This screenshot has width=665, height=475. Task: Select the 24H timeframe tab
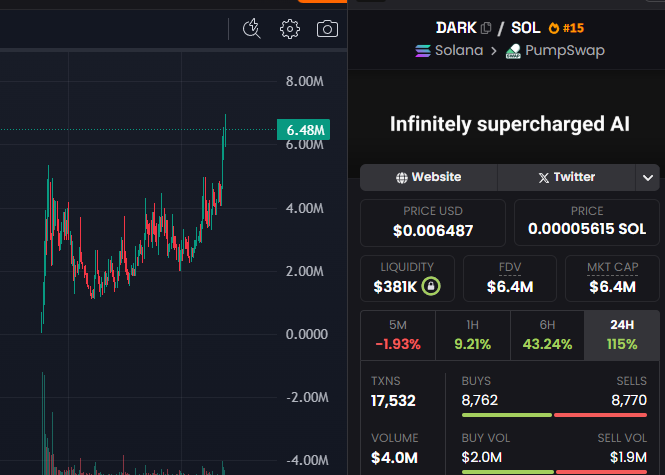pos(622,335)
